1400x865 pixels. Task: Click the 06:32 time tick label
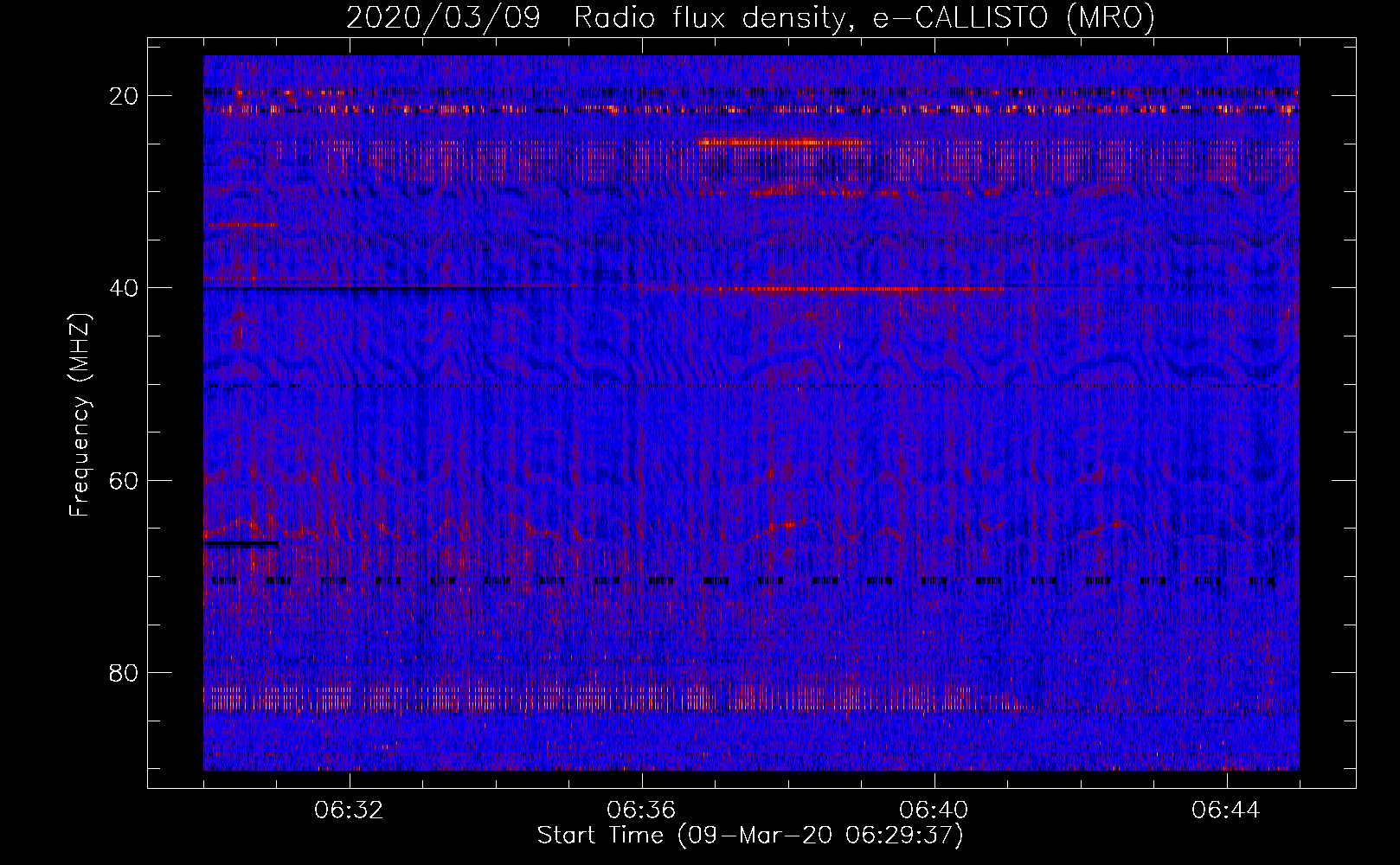pos(349,811)
